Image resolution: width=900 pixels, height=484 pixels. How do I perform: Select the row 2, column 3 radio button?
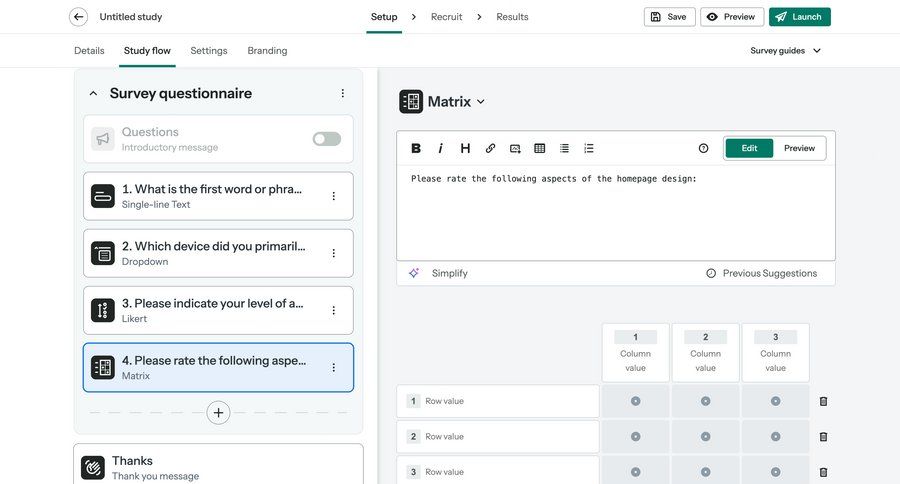pyautogui.click(x=775, y=436)
